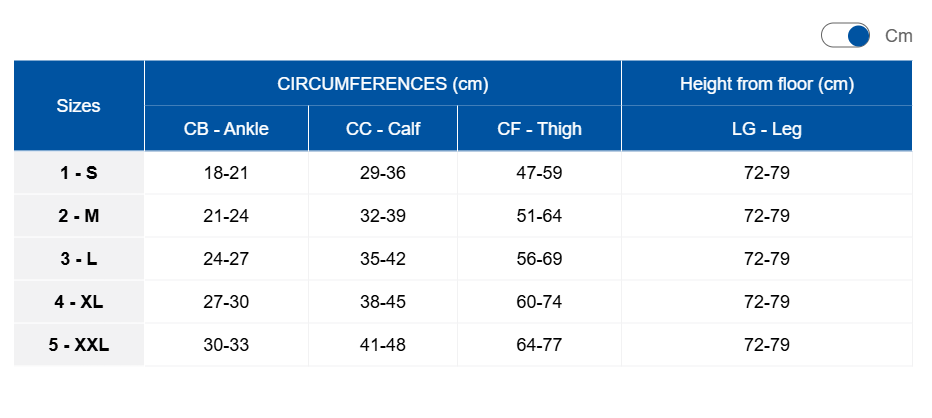Select the CB - Ankle column header
Viewport: 932px width, 418px height.
tap(226, 128)
